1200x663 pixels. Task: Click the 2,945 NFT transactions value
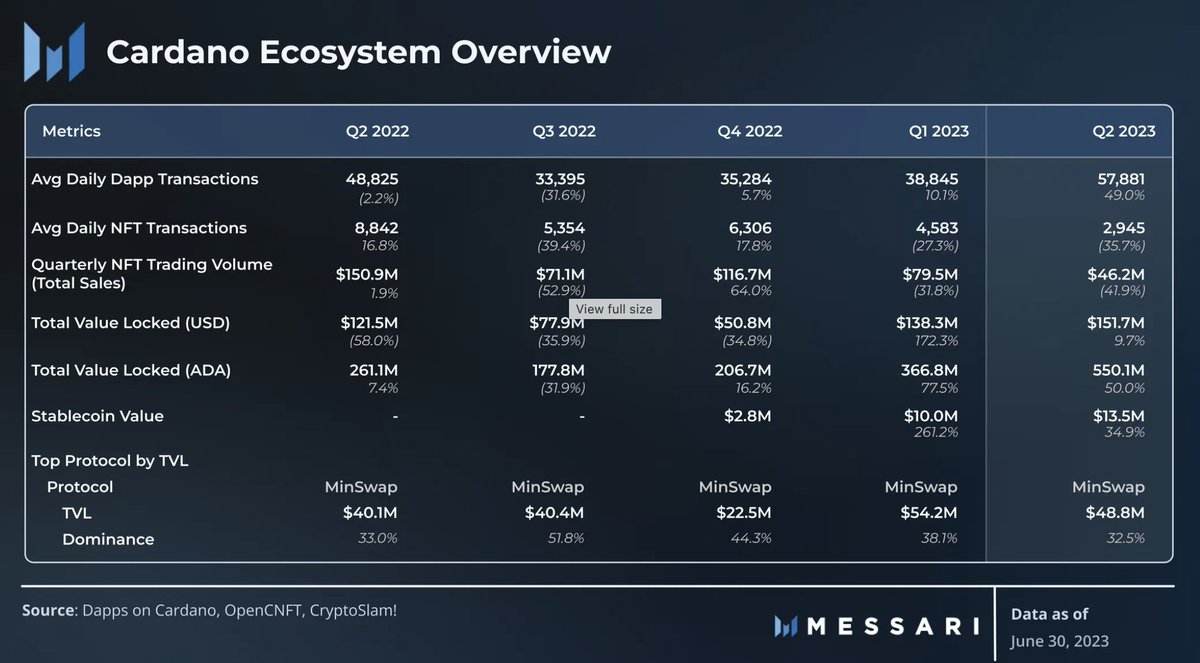pos(1124,228)
